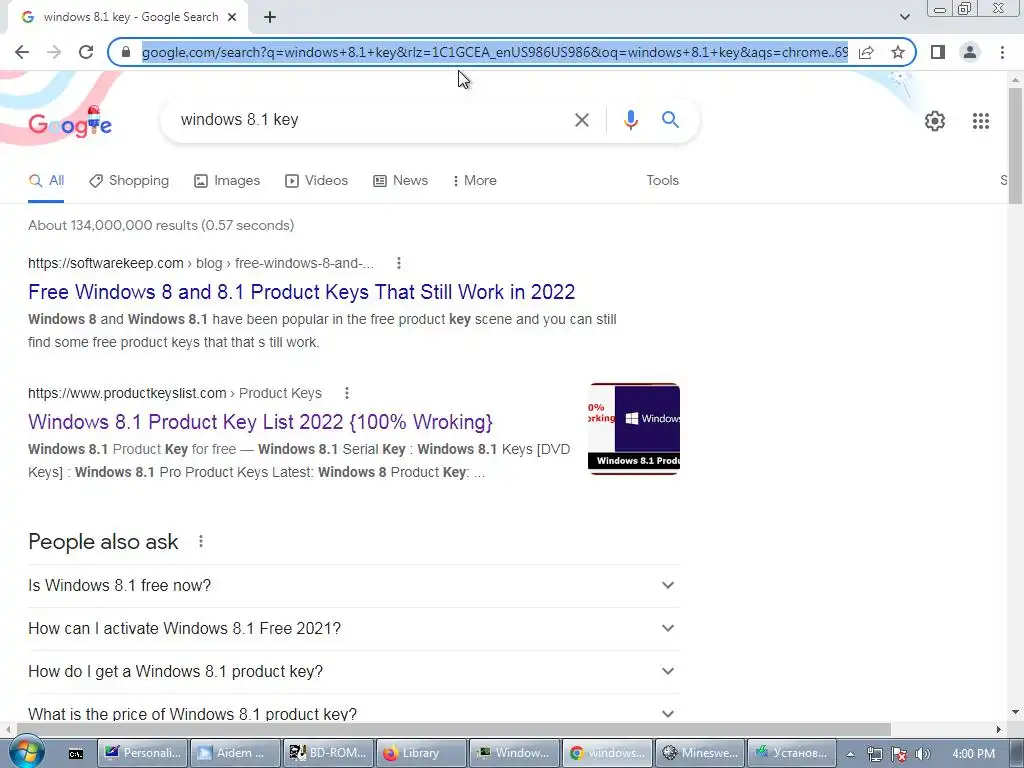Submit search with magnifier icon
The image size is (1024, 768).
pyautogui.click(x=670, y=120)
